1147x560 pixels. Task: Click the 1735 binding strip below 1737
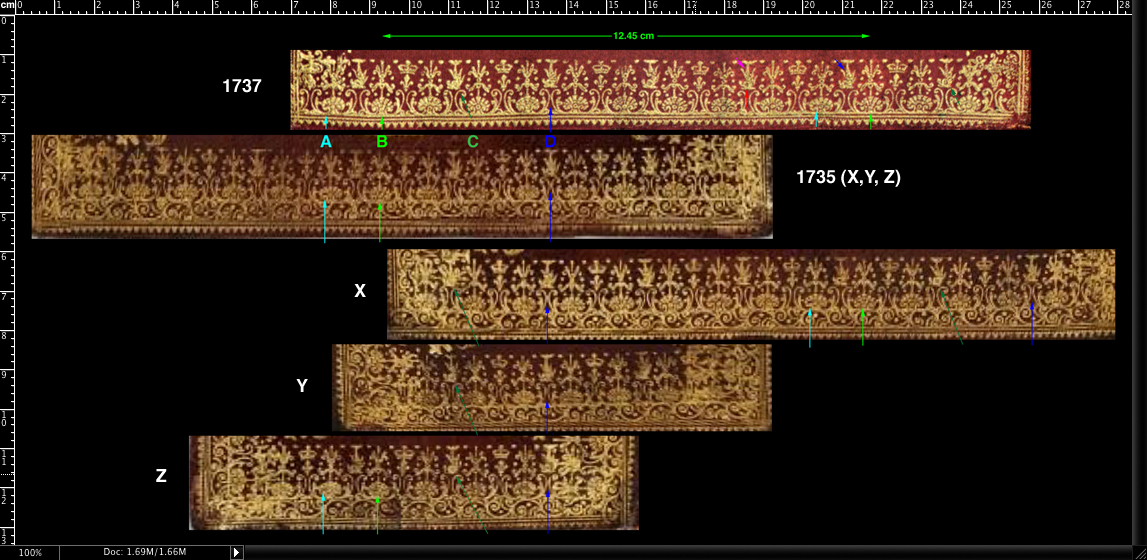(x=402, y=186)
